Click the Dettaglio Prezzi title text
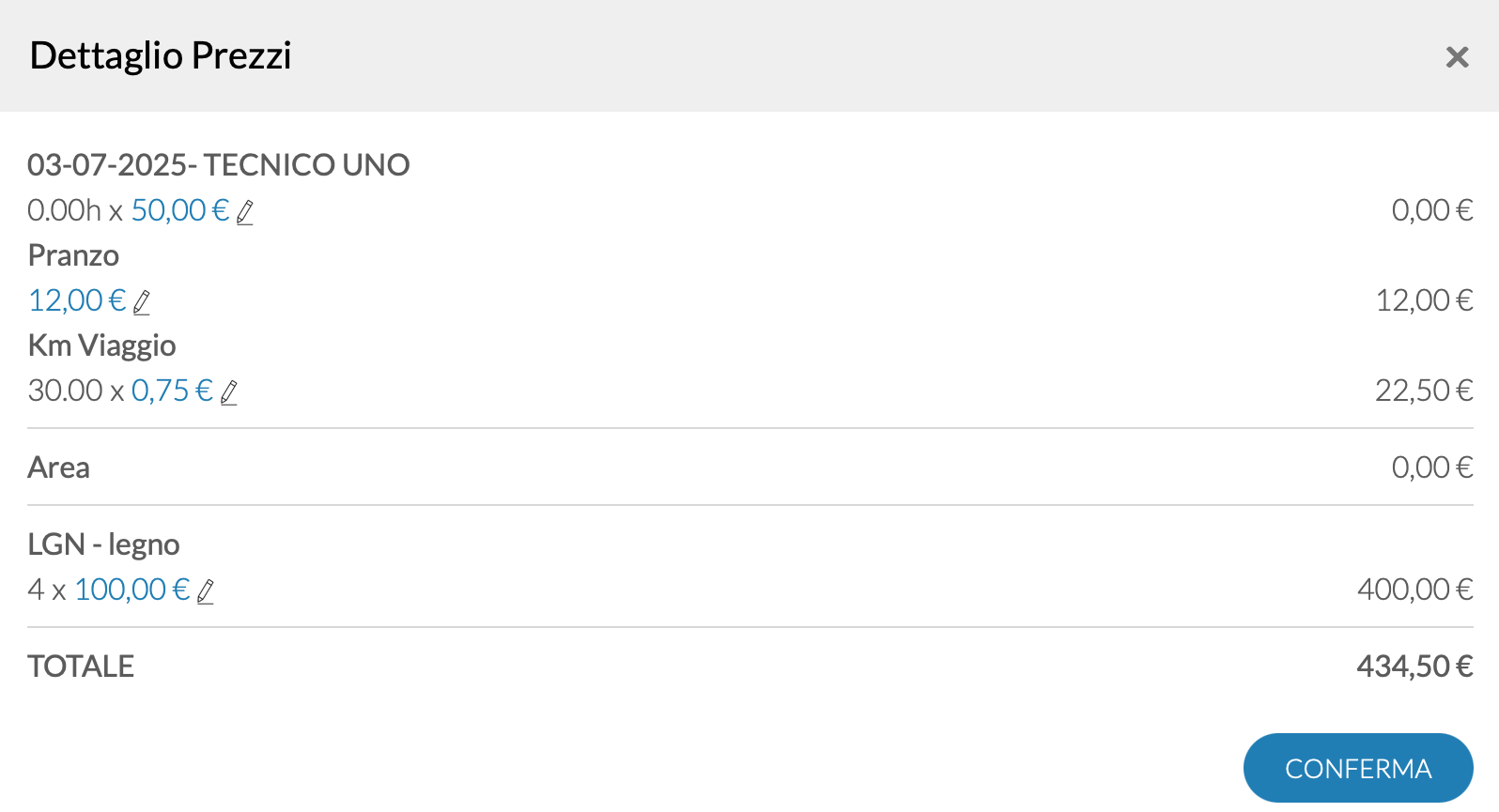This screenshot has height=812, width=1499. [x=161, y=55]
